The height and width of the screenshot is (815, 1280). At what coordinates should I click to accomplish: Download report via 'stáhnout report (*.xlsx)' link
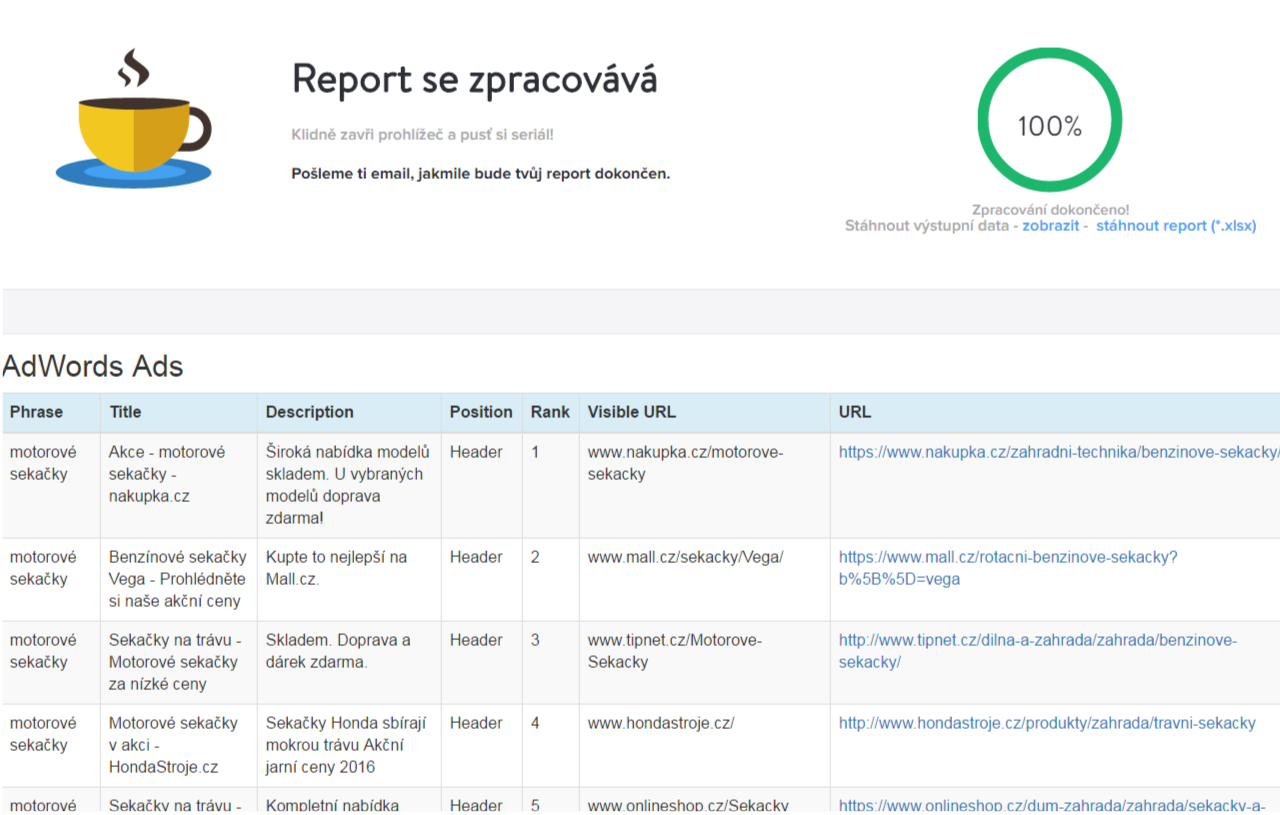tap(1176, 226)
